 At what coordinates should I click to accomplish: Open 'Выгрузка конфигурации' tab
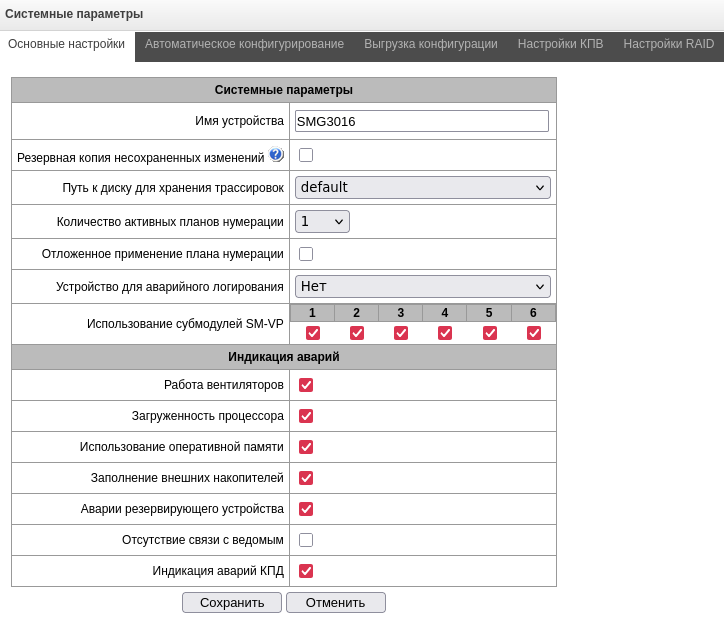[x=431, y=44]
